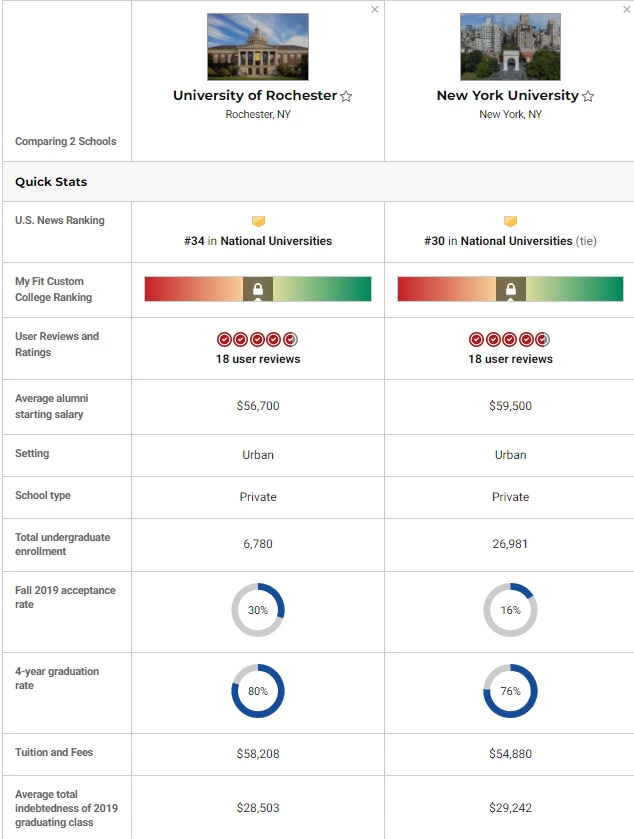
Task: Click the Rochester, NY location text
Action: 258,115
